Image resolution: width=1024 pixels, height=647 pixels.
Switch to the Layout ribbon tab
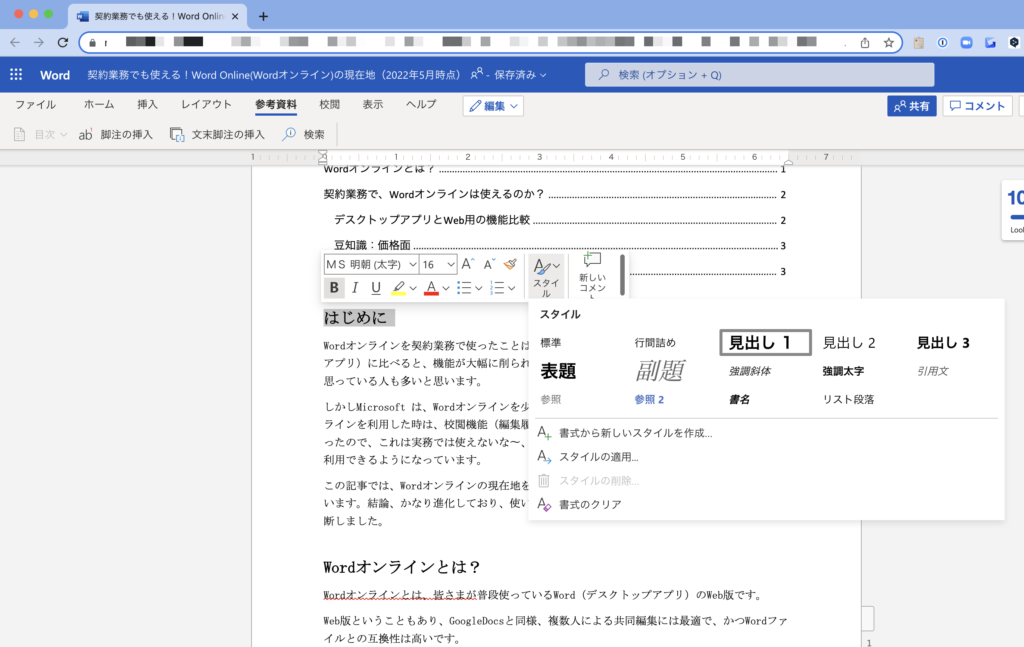coord(206,104)
